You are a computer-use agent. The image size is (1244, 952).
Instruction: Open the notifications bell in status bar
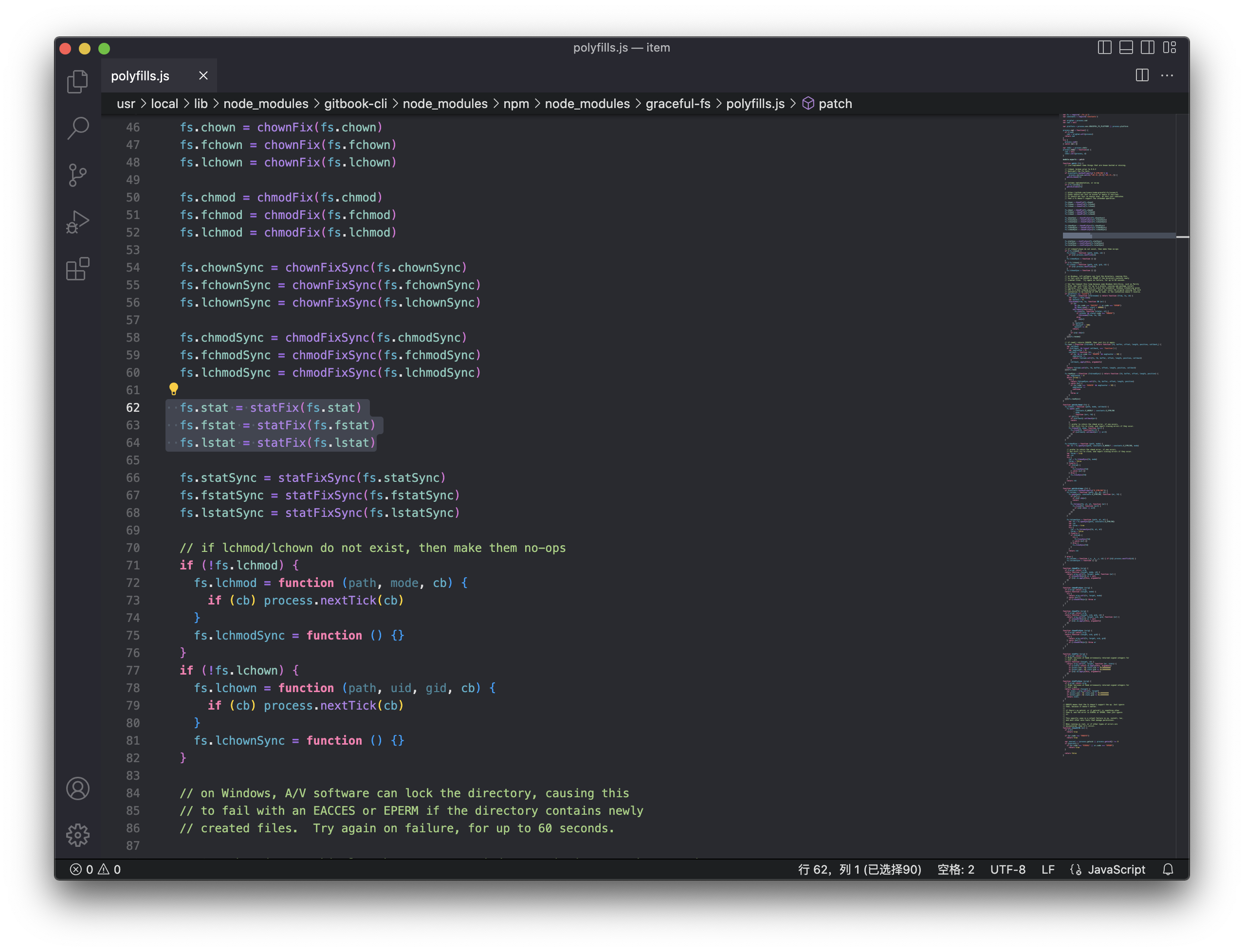(1168, 869)
